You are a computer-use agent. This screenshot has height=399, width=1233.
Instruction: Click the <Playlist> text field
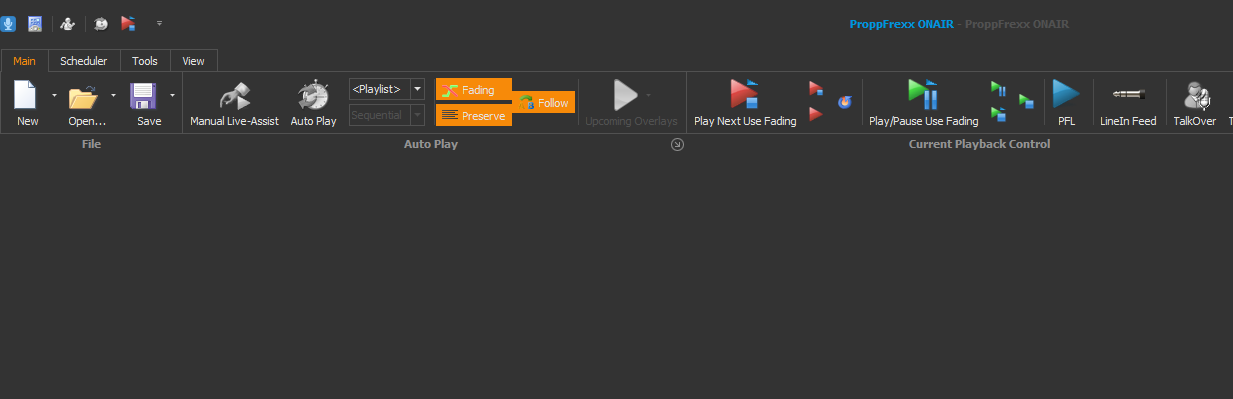coord(379,89)
